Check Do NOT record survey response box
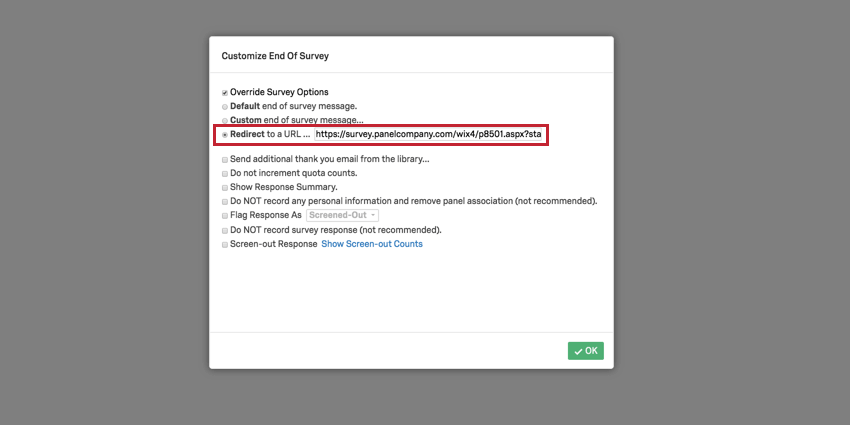The height and width of the screenshot is (425, 850). click(225, 230)
